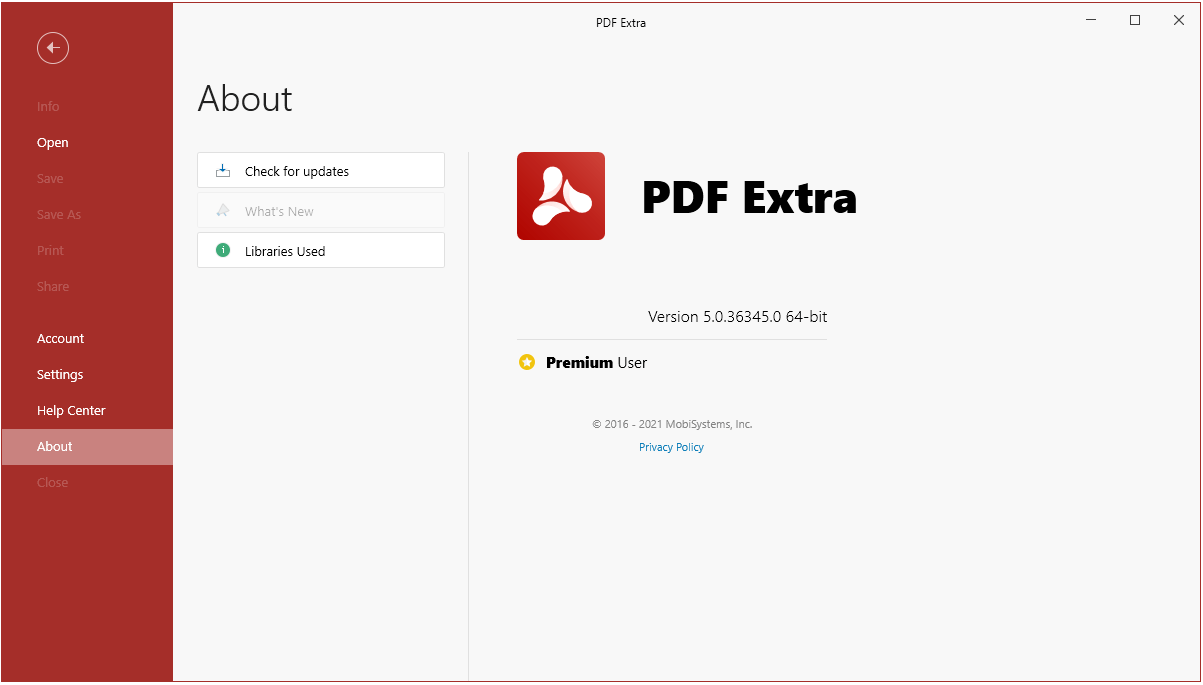The height and width of the screenshot is (685, 1203).
Task: Click the What's New button
Action: point(321,210)
